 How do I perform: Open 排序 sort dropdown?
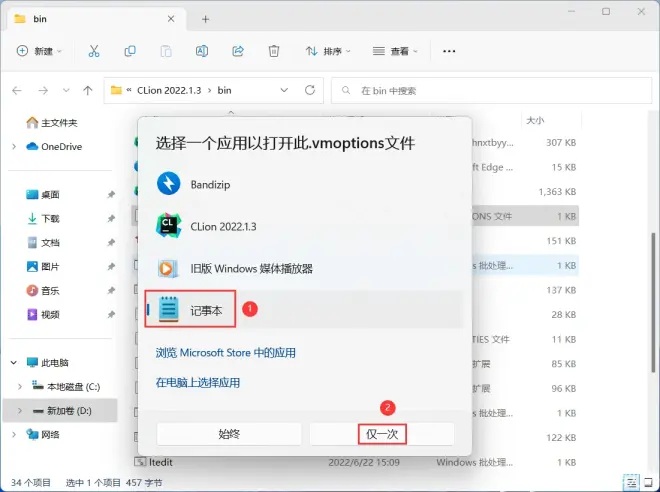click(327, 51)
